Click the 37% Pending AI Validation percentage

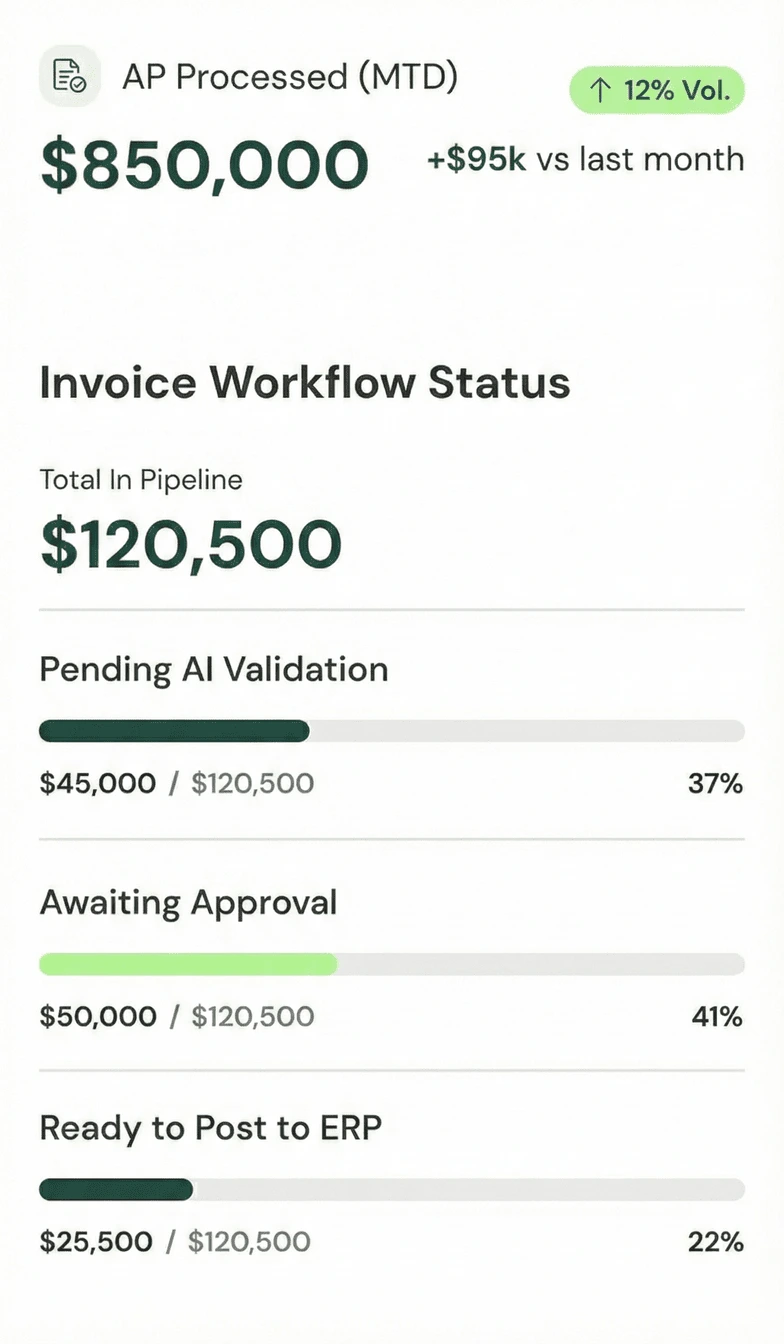tap(715, 783)
